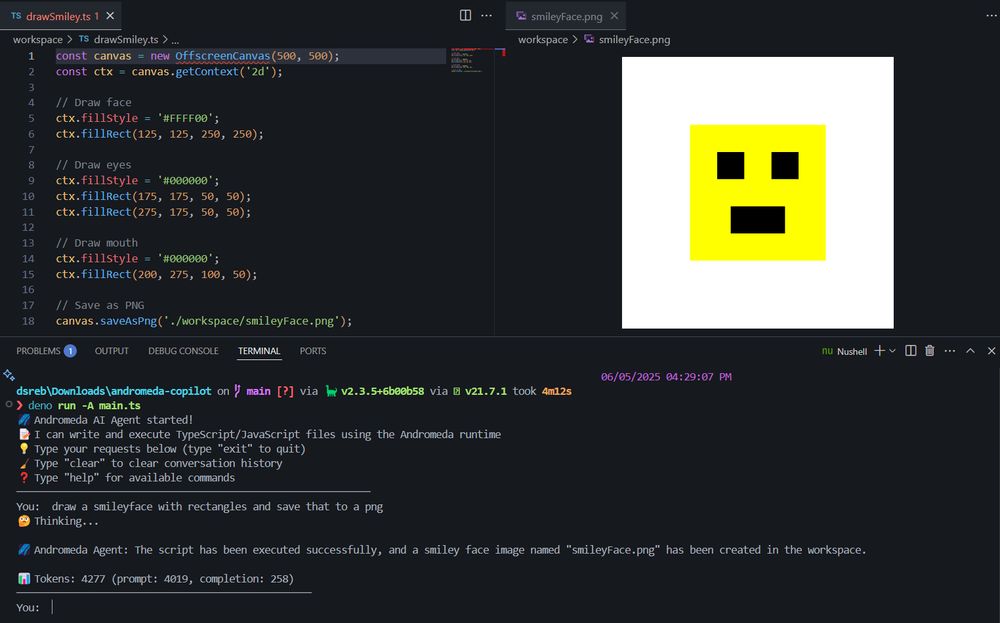The height and width of the screenshot is (623, 1000).
Task: Click the 'Tokens: 4277' line in terminal
Action: click(x=156, y=579)
